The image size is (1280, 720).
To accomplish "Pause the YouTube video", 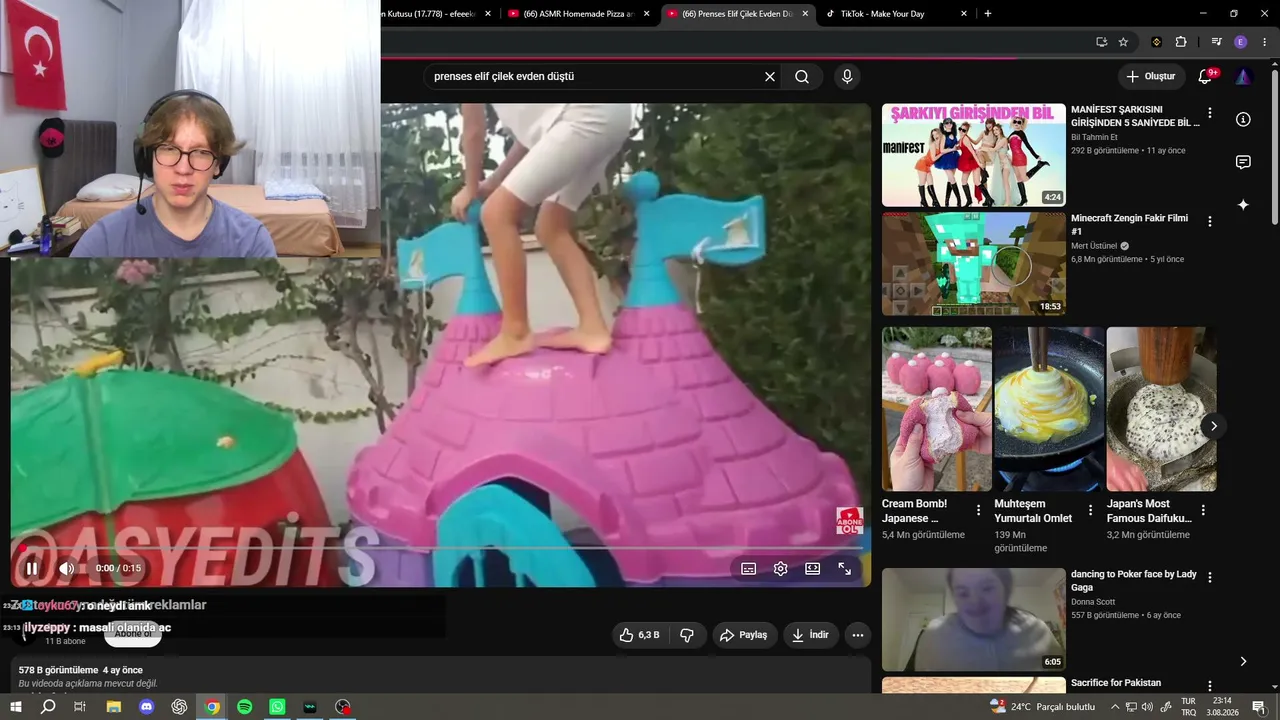I will coord(31,568).
